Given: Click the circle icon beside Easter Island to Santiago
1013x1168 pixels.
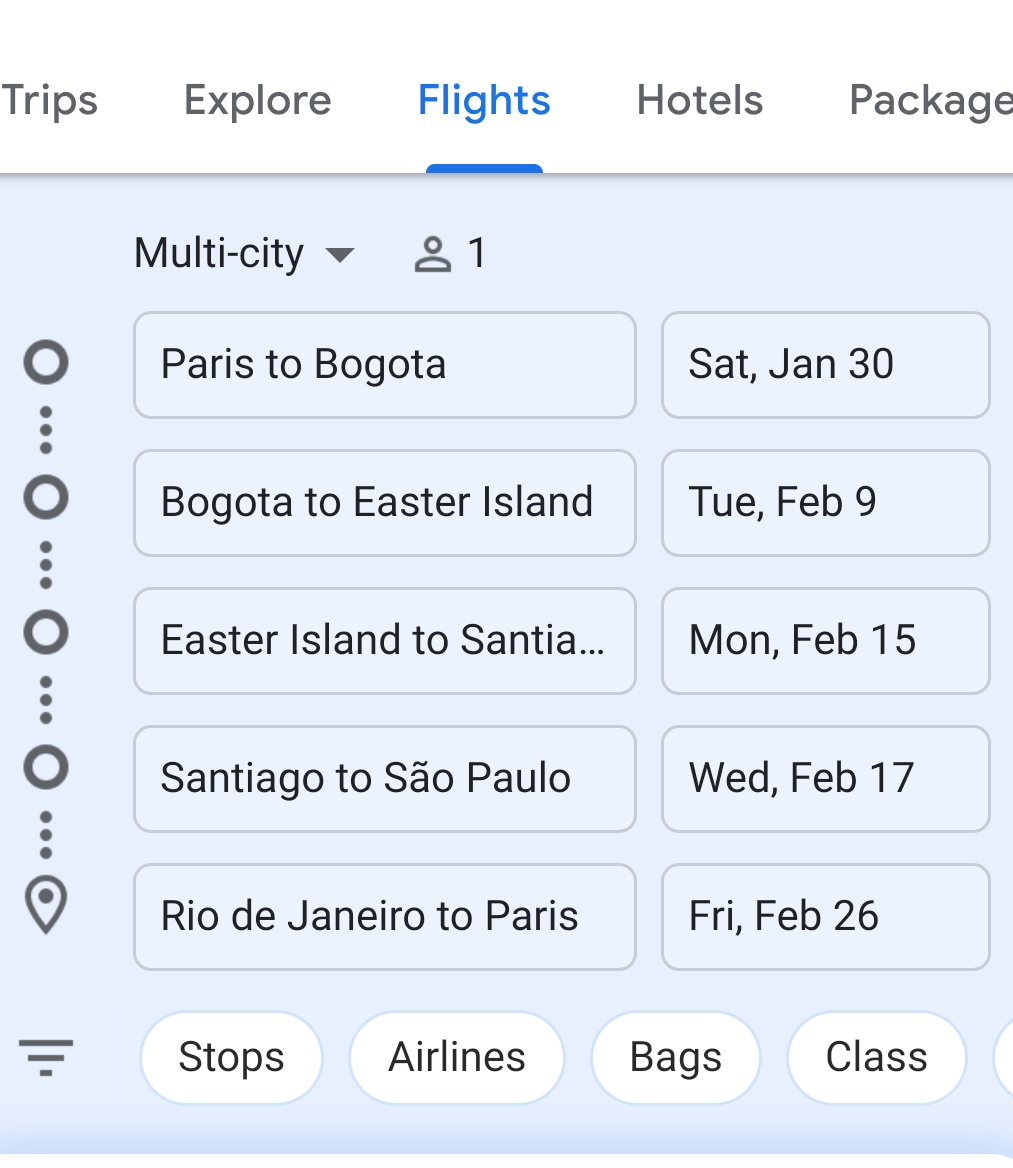Looking at the screenshot, I should point(46,632).
